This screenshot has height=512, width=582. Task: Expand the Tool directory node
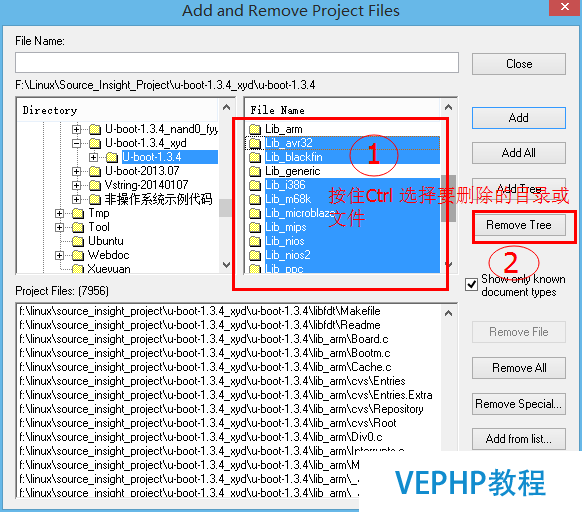pyautogui.click(x=59, y=227)
